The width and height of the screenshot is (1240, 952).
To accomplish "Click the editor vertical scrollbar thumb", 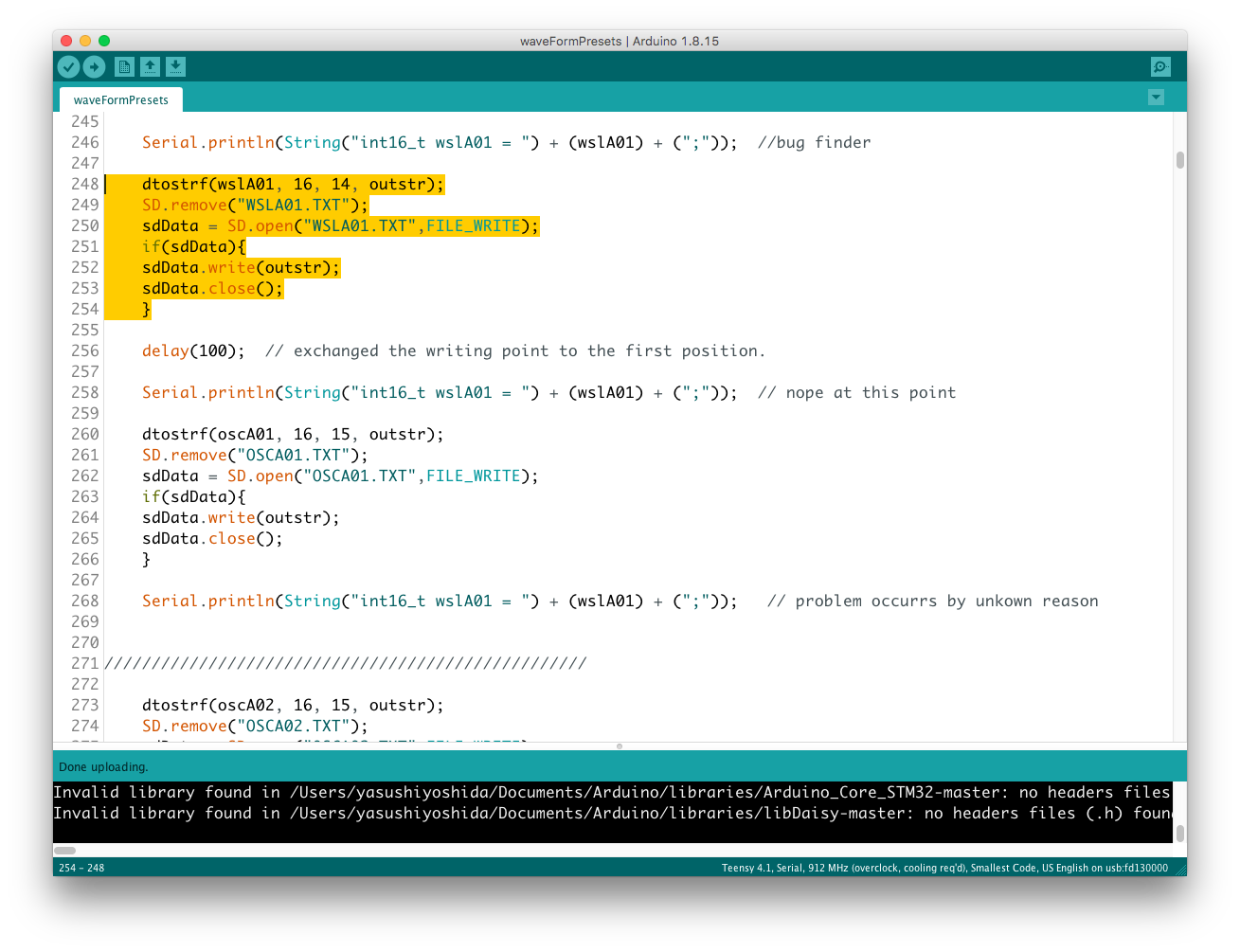I will [x=1180, y=160].
